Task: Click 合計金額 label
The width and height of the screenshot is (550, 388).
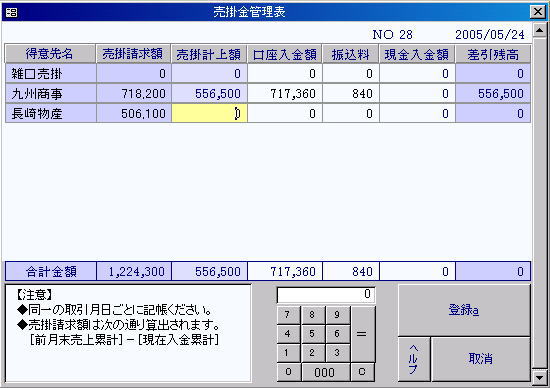Action: [x=51, y=271]
